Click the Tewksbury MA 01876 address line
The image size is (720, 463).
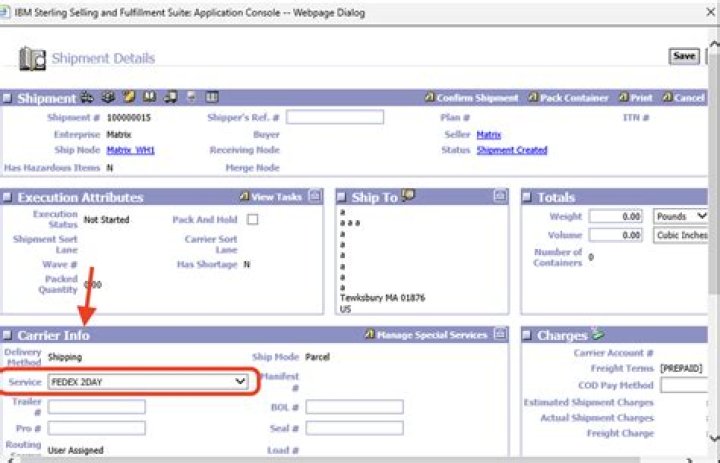382,298
